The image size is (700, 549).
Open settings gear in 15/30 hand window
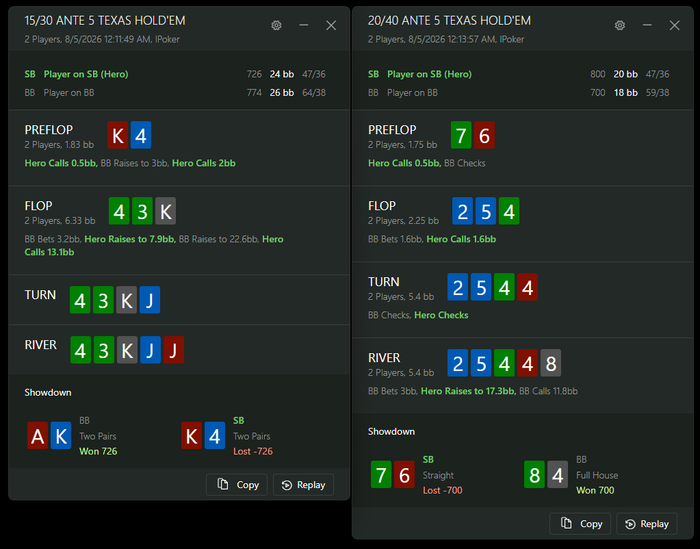276,25
